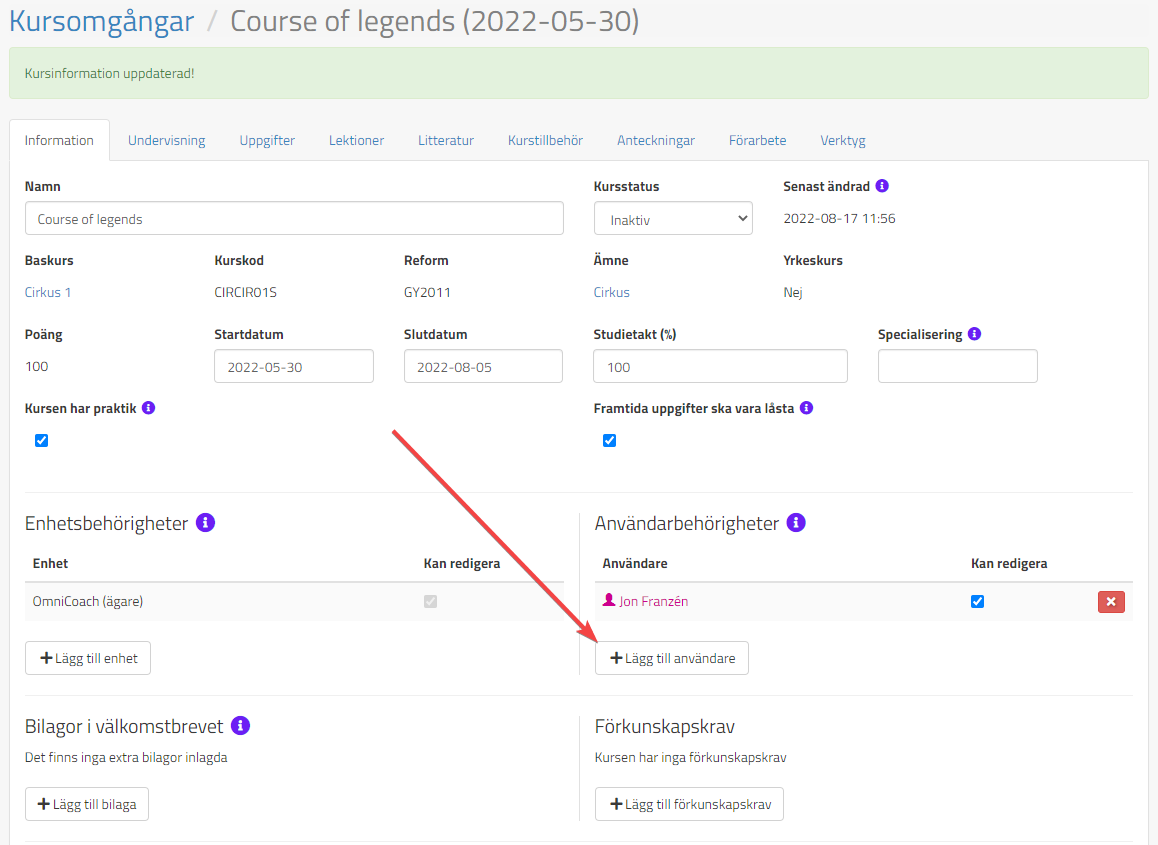Click Kurskod value CIRCIR01S
The image size is (1158, 845).
pos(245,292)
